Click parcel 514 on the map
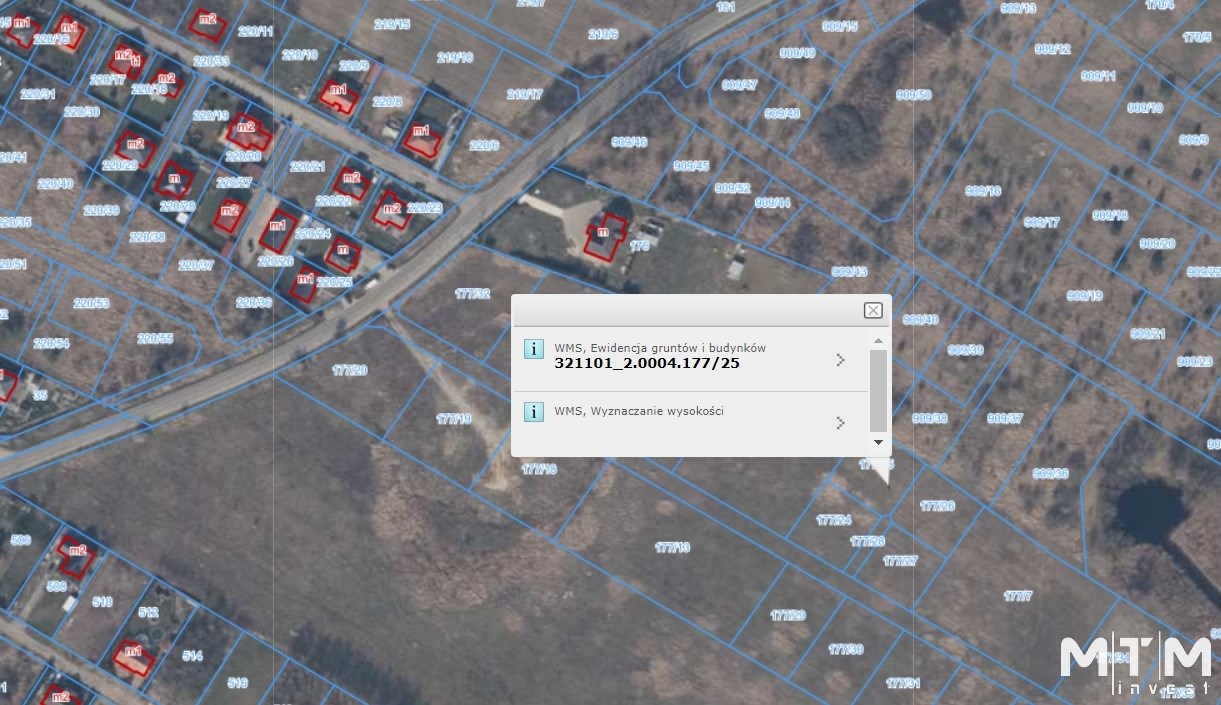This screenshot has height=705, width=1221. pyautogui.click(x=192, y=656)
